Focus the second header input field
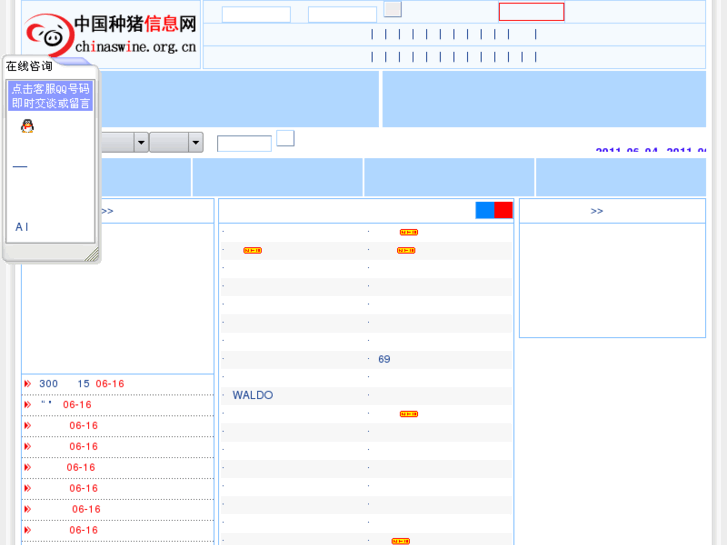The image size is (727, 545). point(342,14)
